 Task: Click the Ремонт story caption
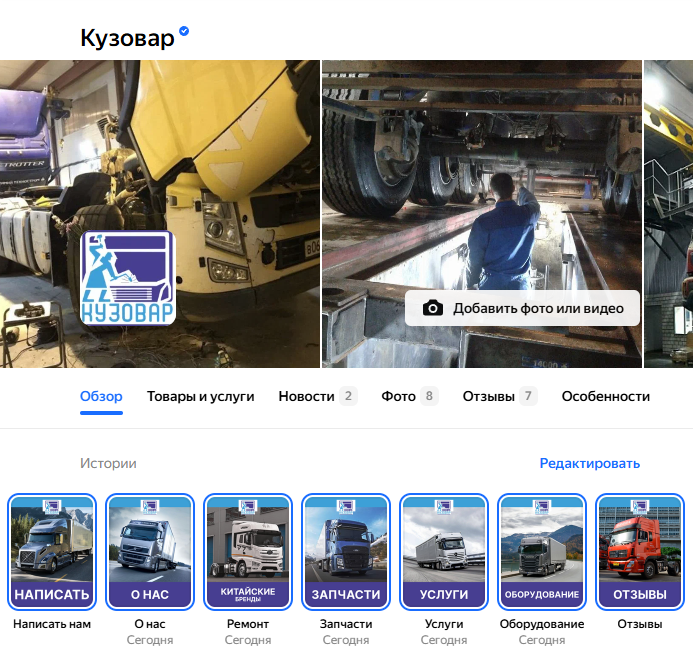click(248, 624)
